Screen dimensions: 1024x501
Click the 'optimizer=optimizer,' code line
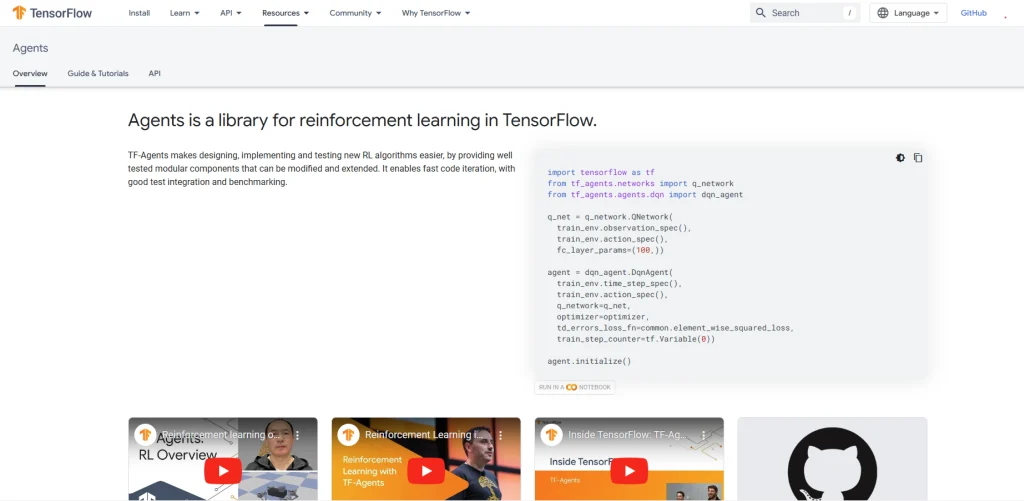603,317
